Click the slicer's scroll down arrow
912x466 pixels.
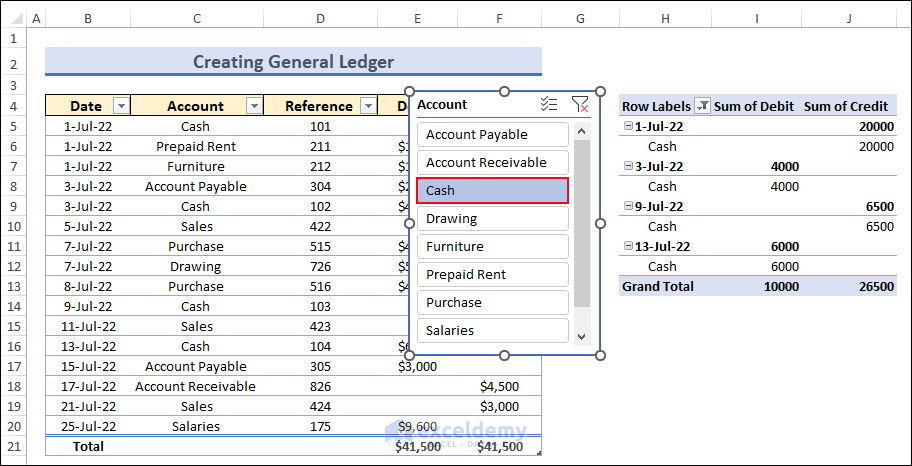582,338
